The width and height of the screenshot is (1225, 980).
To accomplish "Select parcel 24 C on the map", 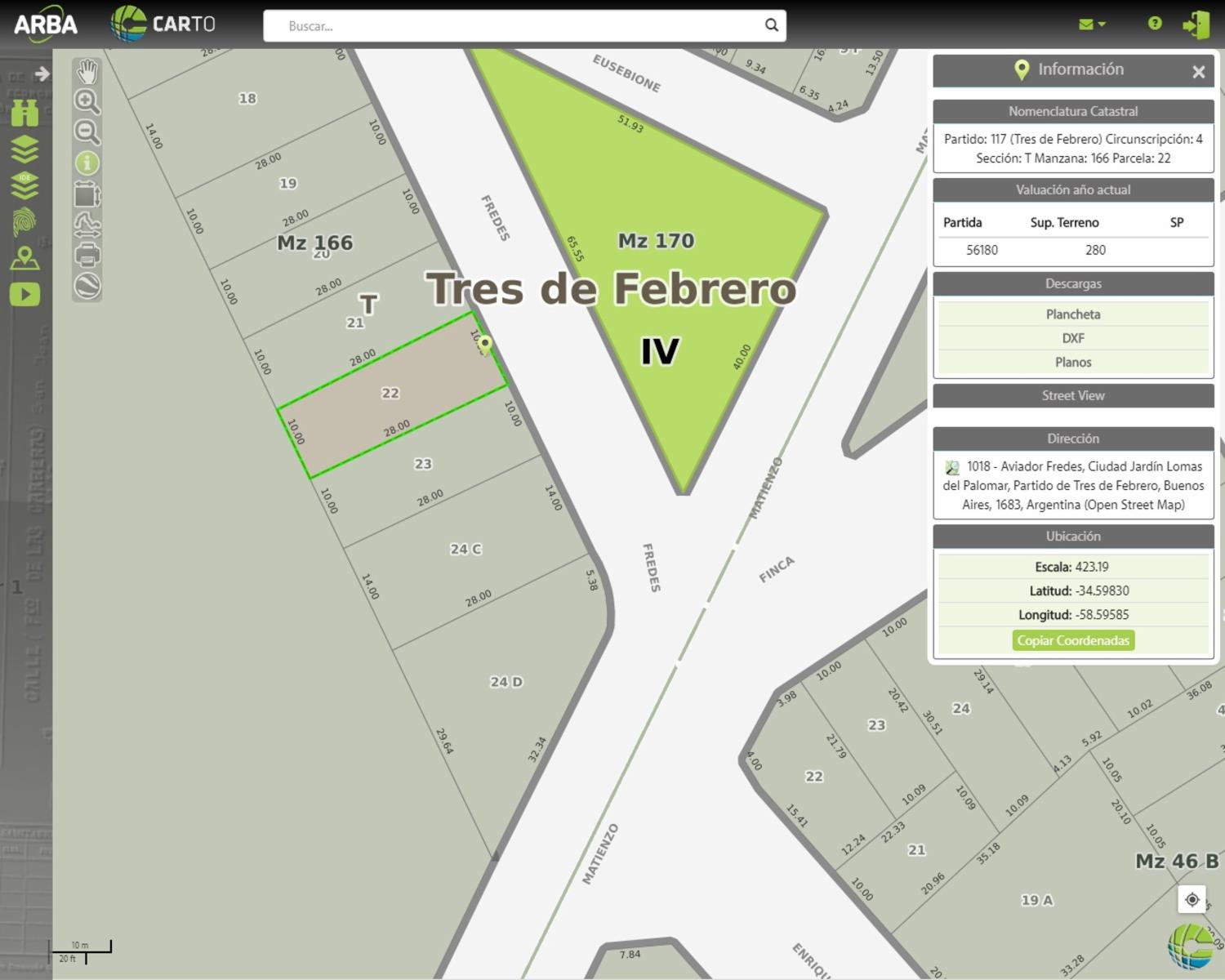I will (x=465, y=549).
